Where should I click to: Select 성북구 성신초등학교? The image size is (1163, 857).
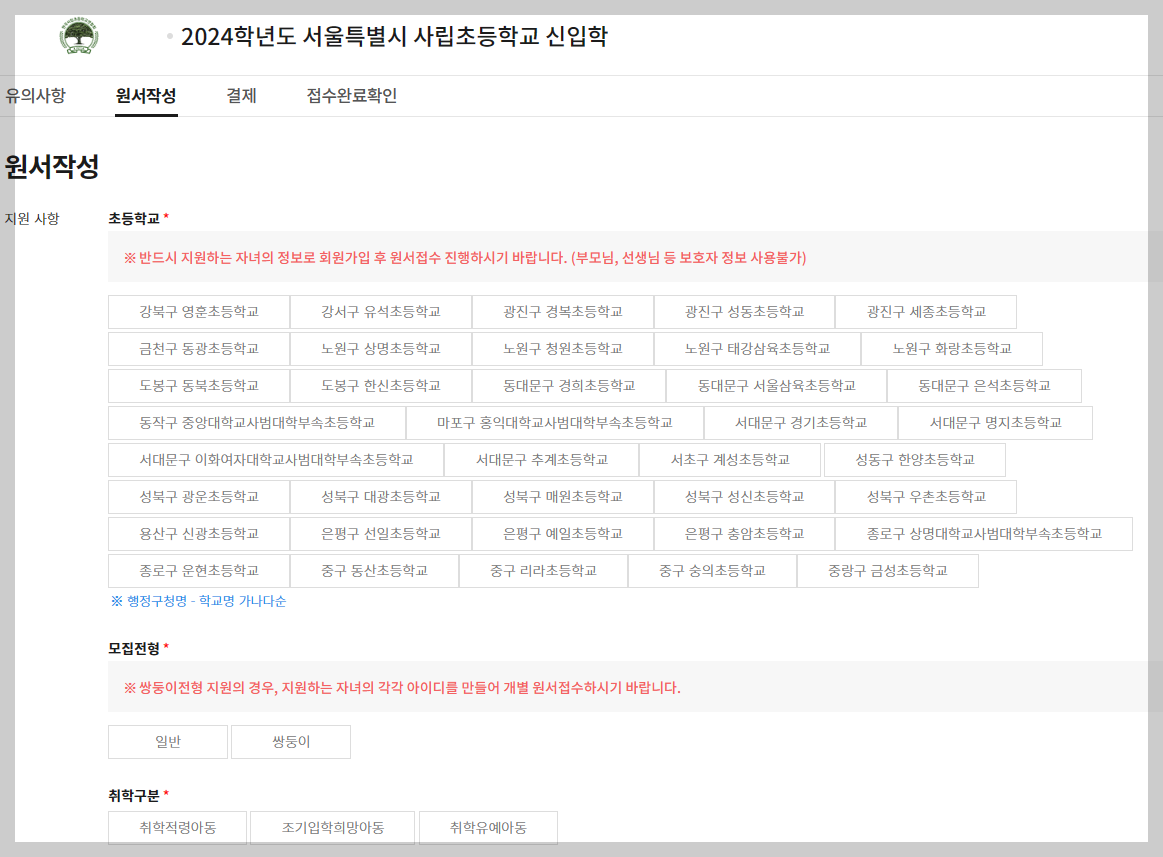click(744, 497)
